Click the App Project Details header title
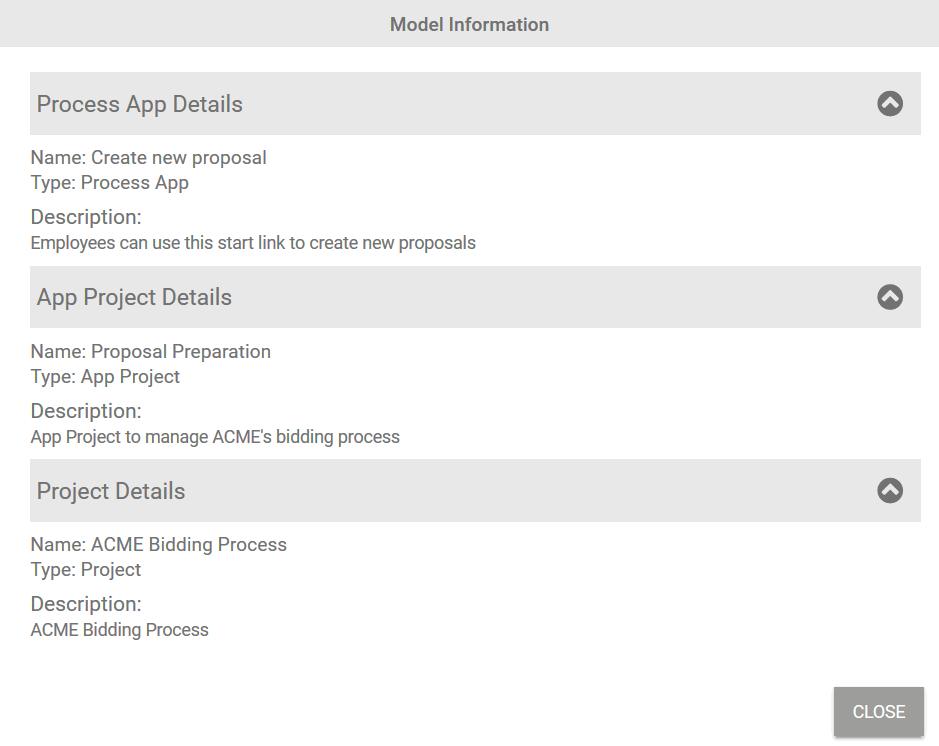The height and width of the screenshot is (746, 939). tap(134, 297)
